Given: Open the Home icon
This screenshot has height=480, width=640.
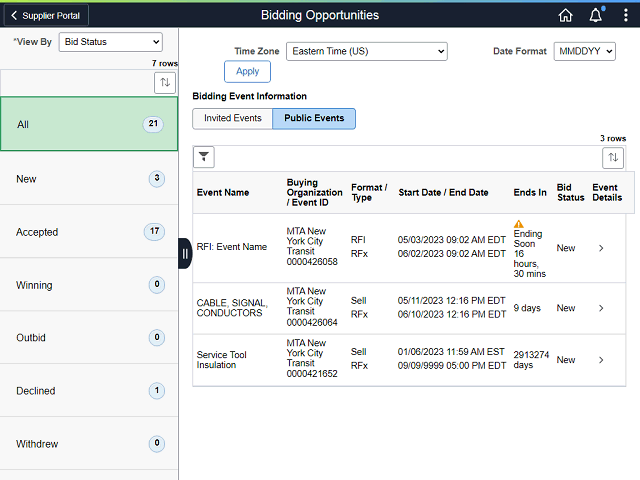Looking at the screenshot, I should click(565, 16).
